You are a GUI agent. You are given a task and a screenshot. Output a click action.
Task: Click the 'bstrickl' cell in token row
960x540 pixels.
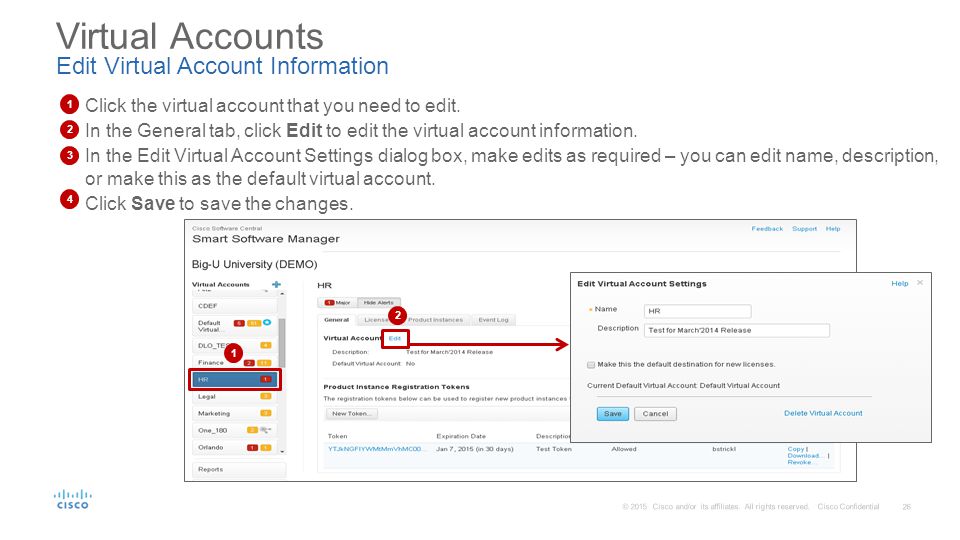pyautogui.click(x=724, y=449)
